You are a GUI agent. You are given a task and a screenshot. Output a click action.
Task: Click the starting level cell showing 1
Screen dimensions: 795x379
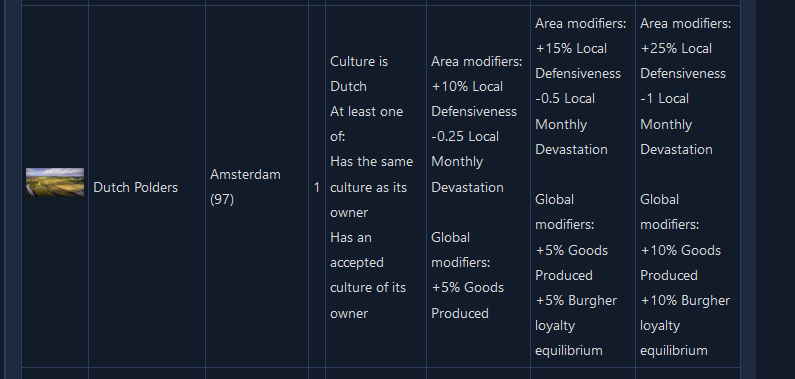pos(316,187)
